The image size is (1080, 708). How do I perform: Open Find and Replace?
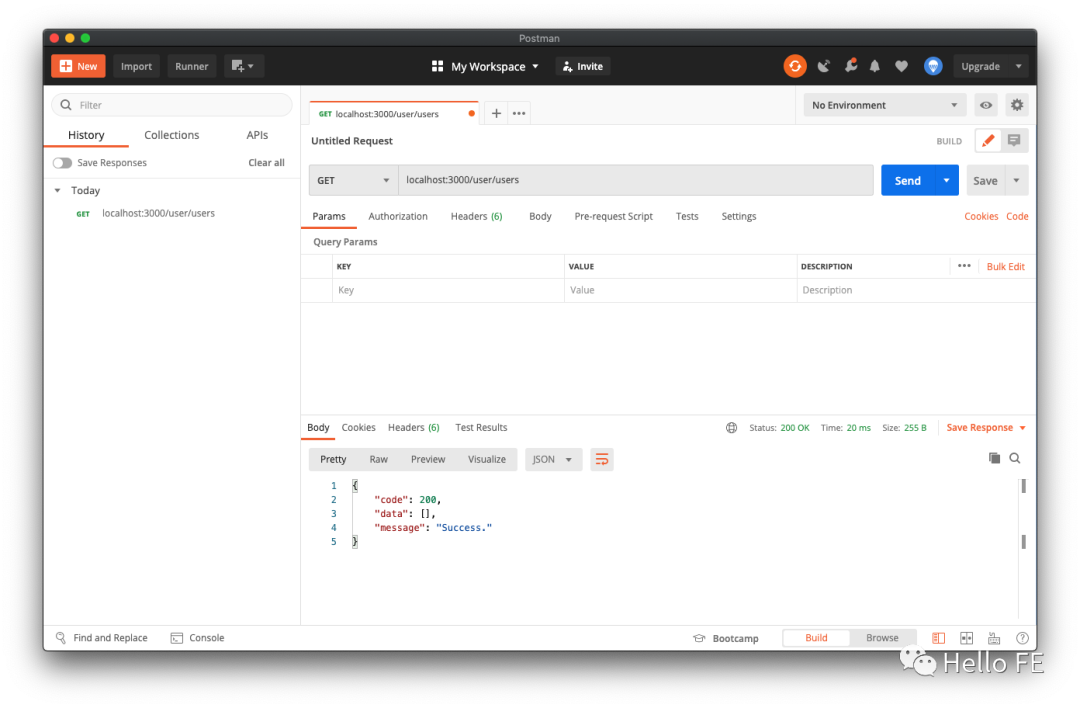click(101, 638)
